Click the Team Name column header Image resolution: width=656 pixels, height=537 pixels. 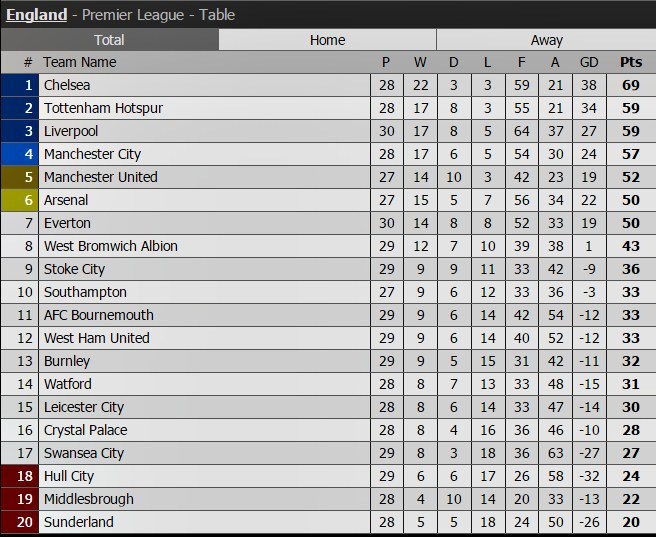click(80, 62)
